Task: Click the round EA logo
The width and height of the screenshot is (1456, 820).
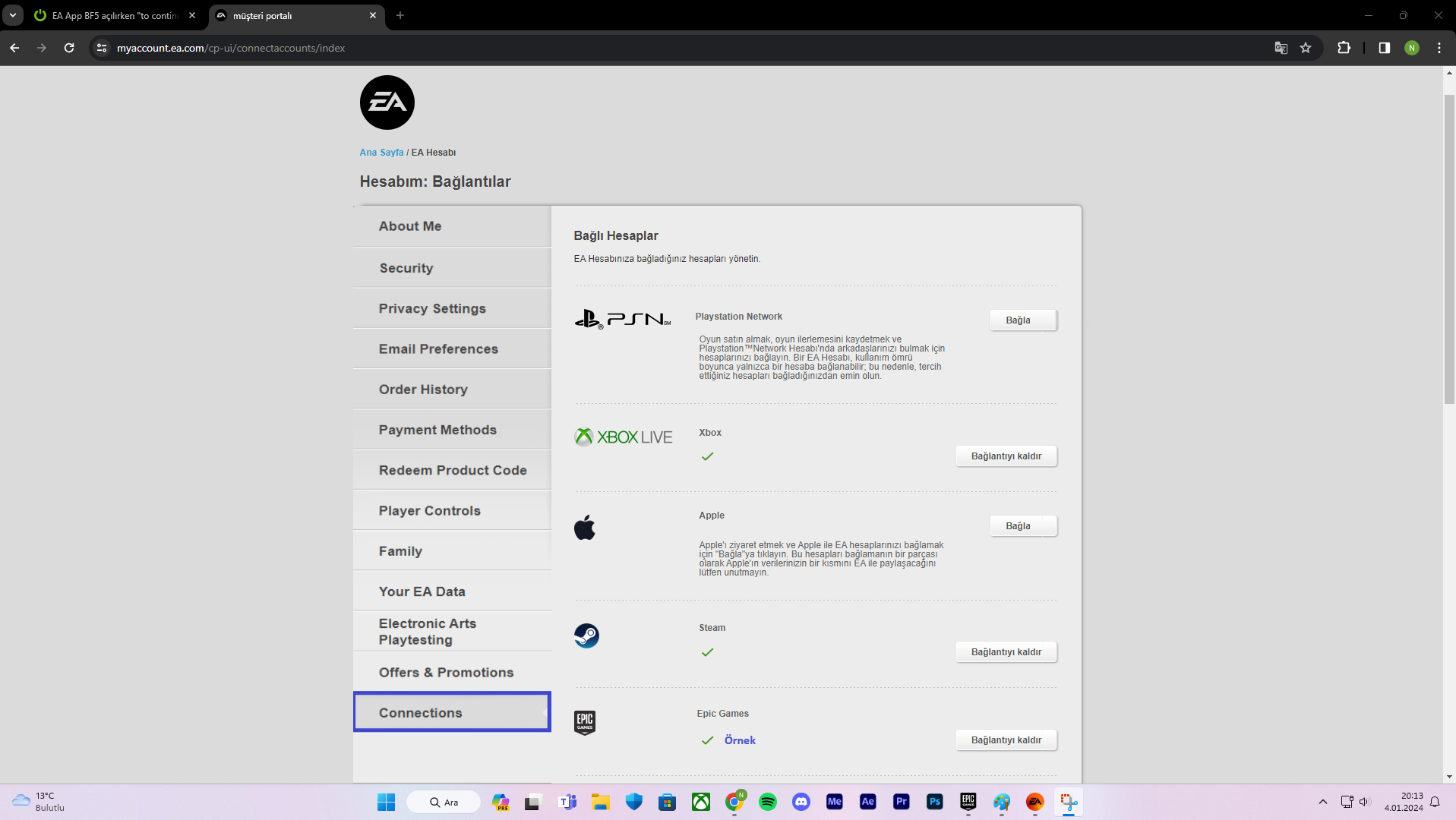Action: [x=387, y=102]
